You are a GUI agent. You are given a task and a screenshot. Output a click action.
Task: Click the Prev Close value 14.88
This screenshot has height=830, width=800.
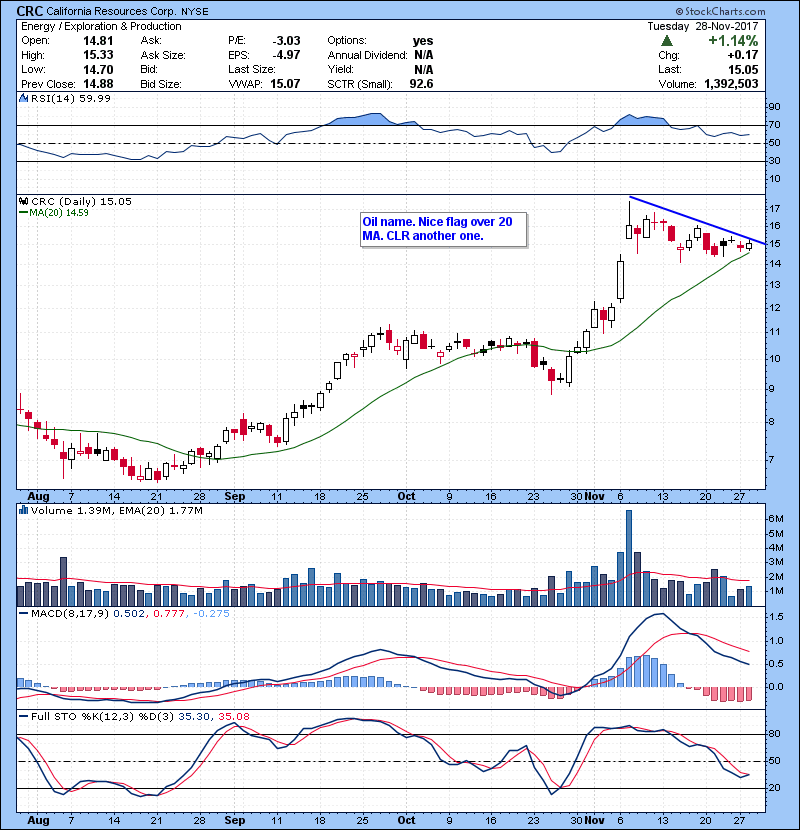tap(98, 84)
